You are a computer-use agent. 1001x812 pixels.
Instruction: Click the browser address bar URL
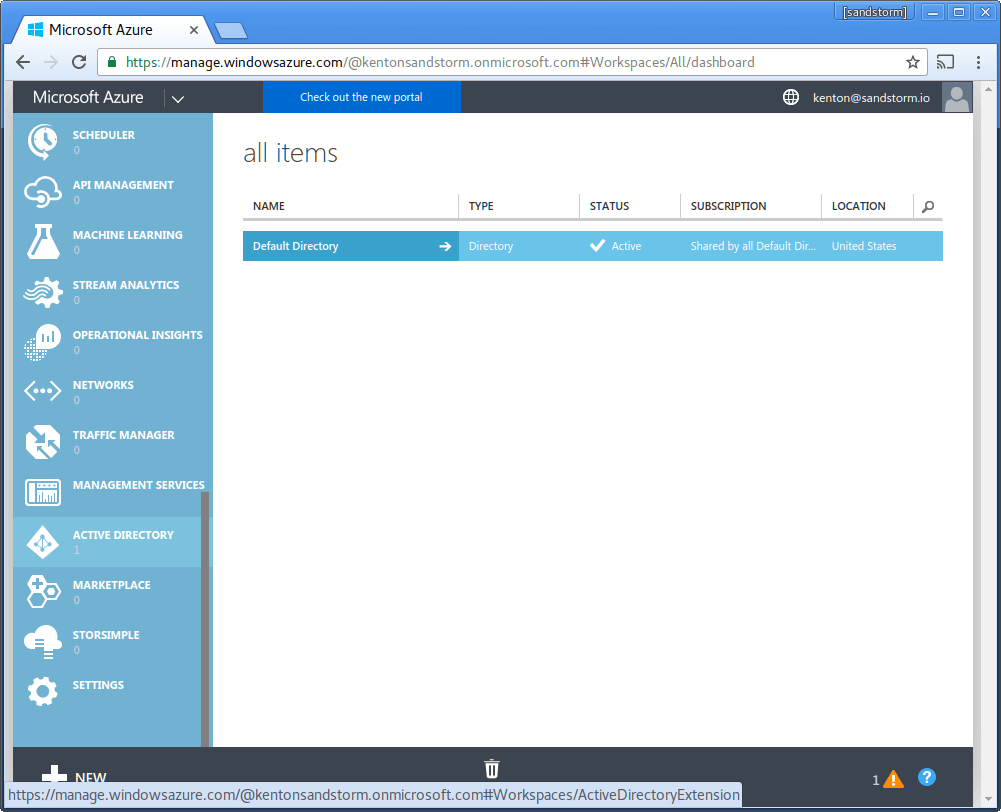point(440,62)
